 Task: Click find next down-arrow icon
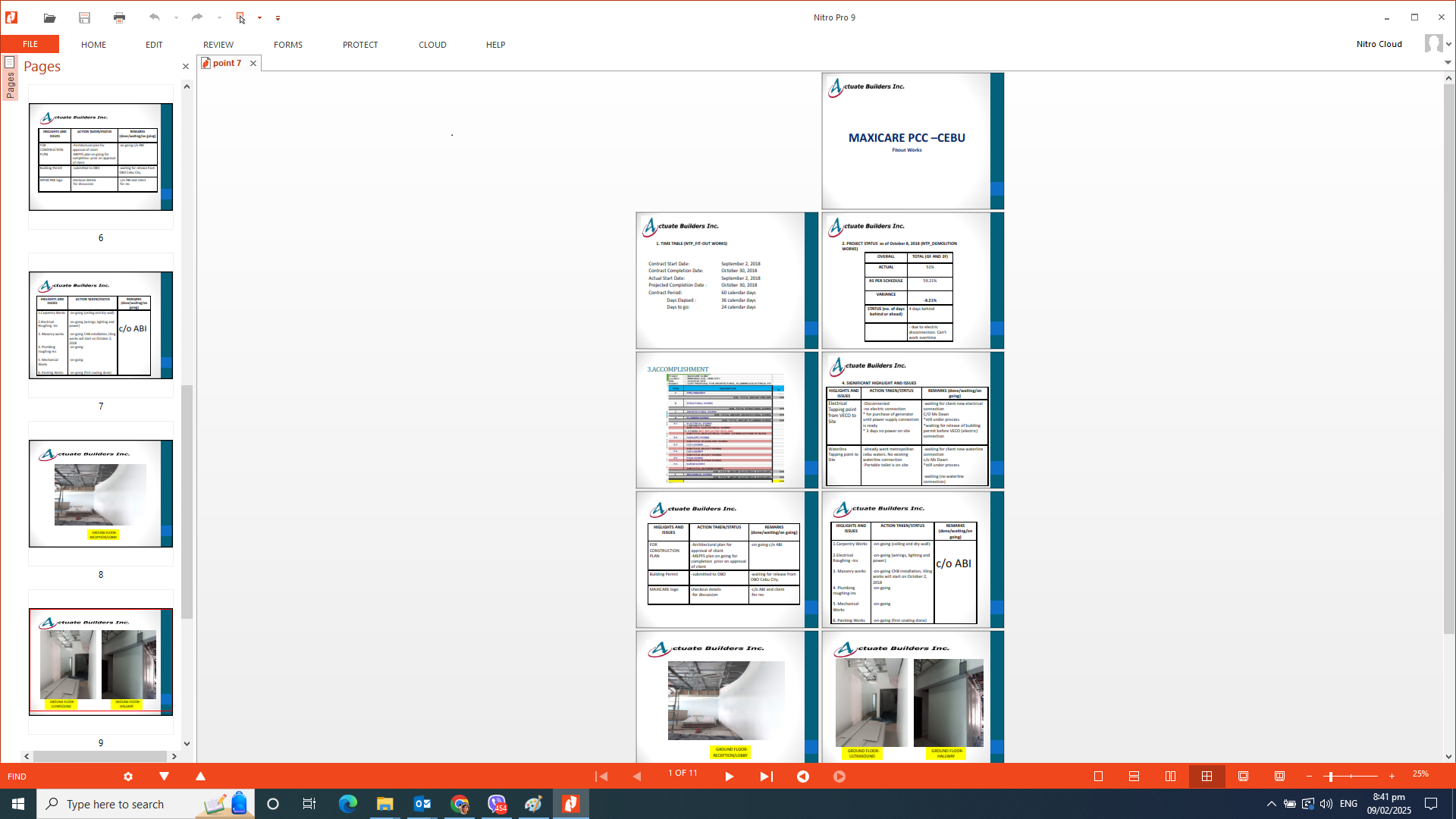click(164, 777)
